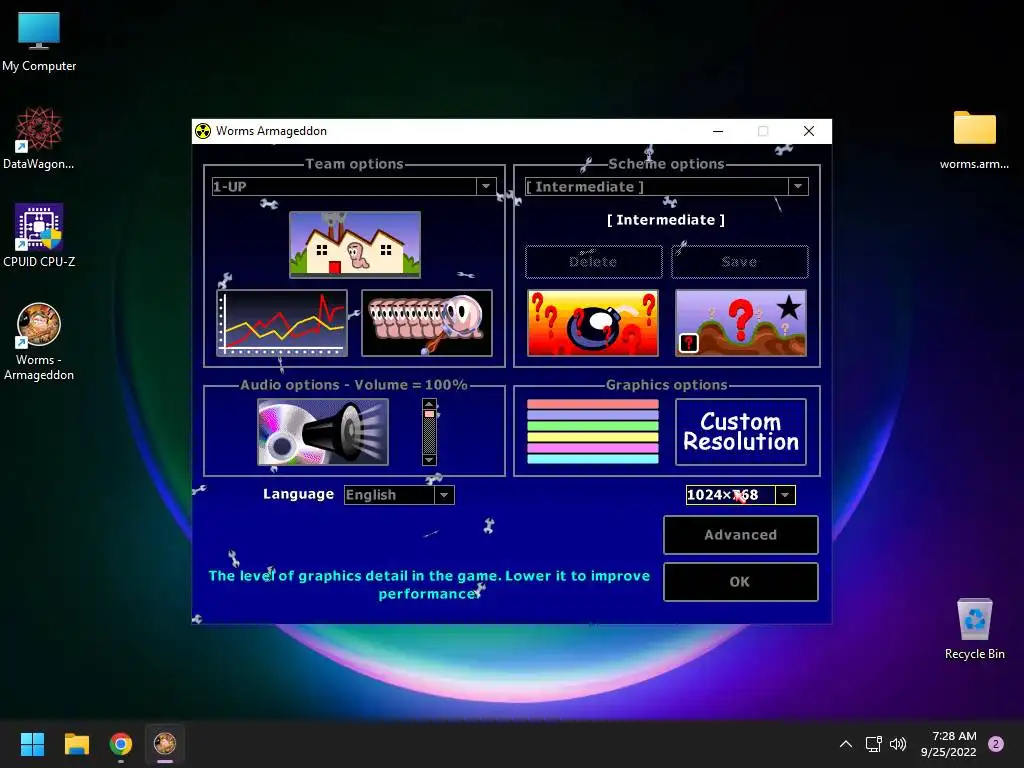
Task: Open the network status tray icon
Action: point(873,744)
